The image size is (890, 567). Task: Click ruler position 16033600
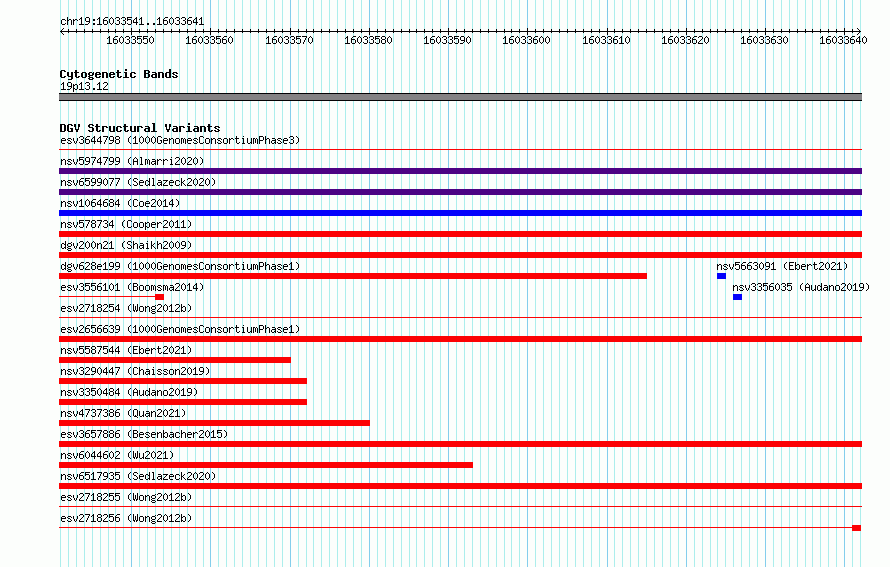pos(526,40)
